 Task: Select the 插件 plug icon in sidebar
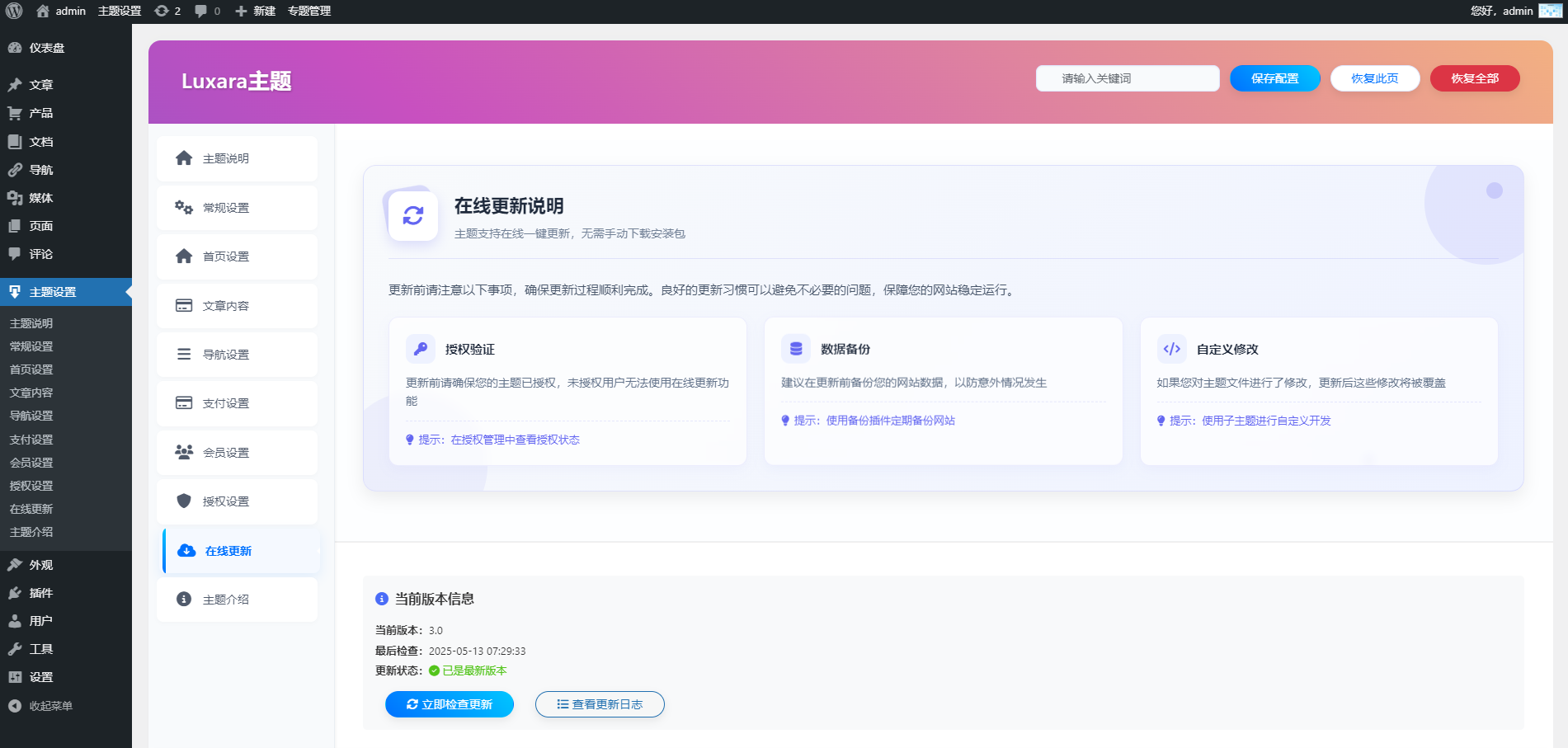pyautogui.click(x=15, y=593)
